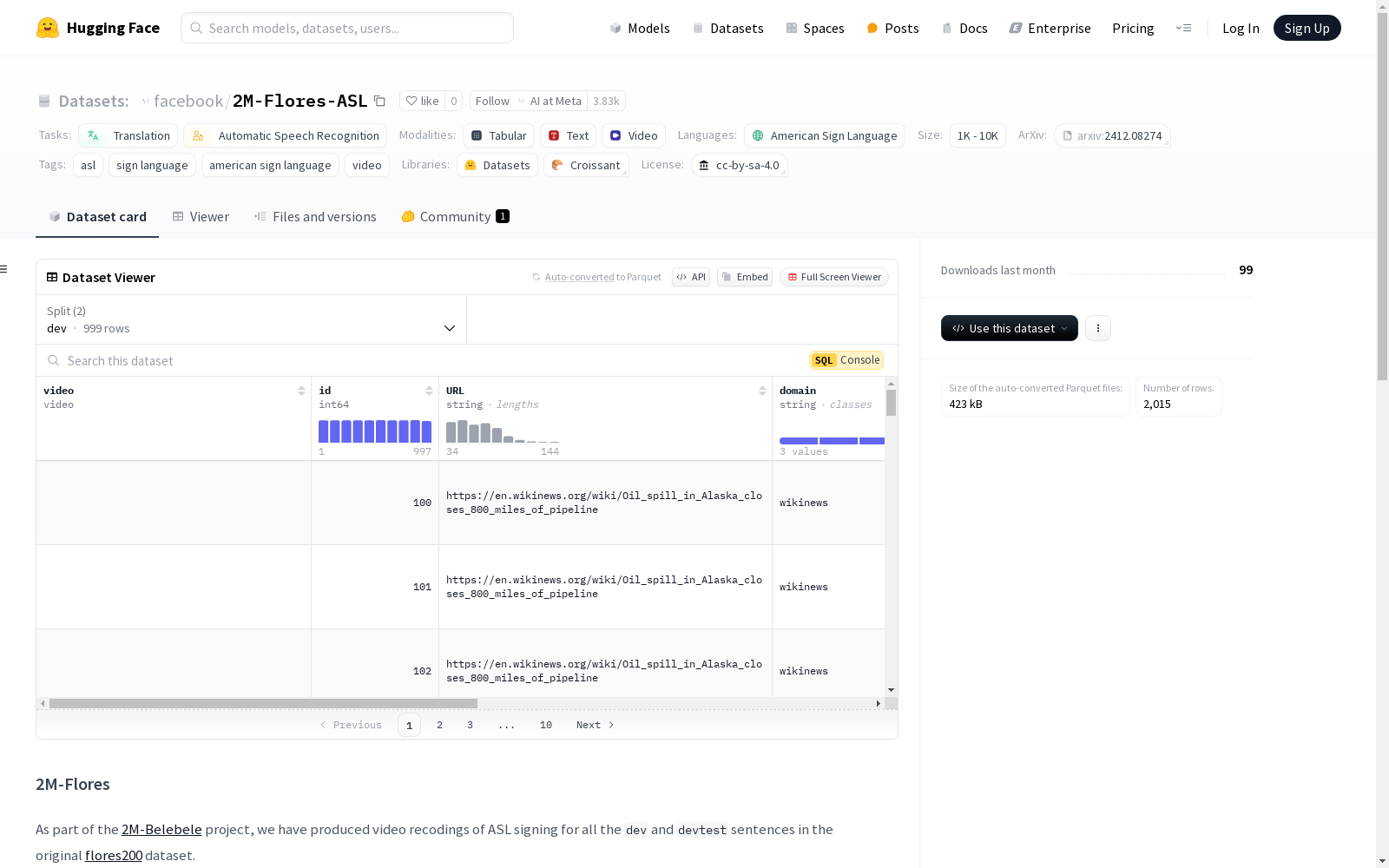The image size is (1389, 868).
Task: Expand the Use this dataset dropdown
Action: (1010, 328)
